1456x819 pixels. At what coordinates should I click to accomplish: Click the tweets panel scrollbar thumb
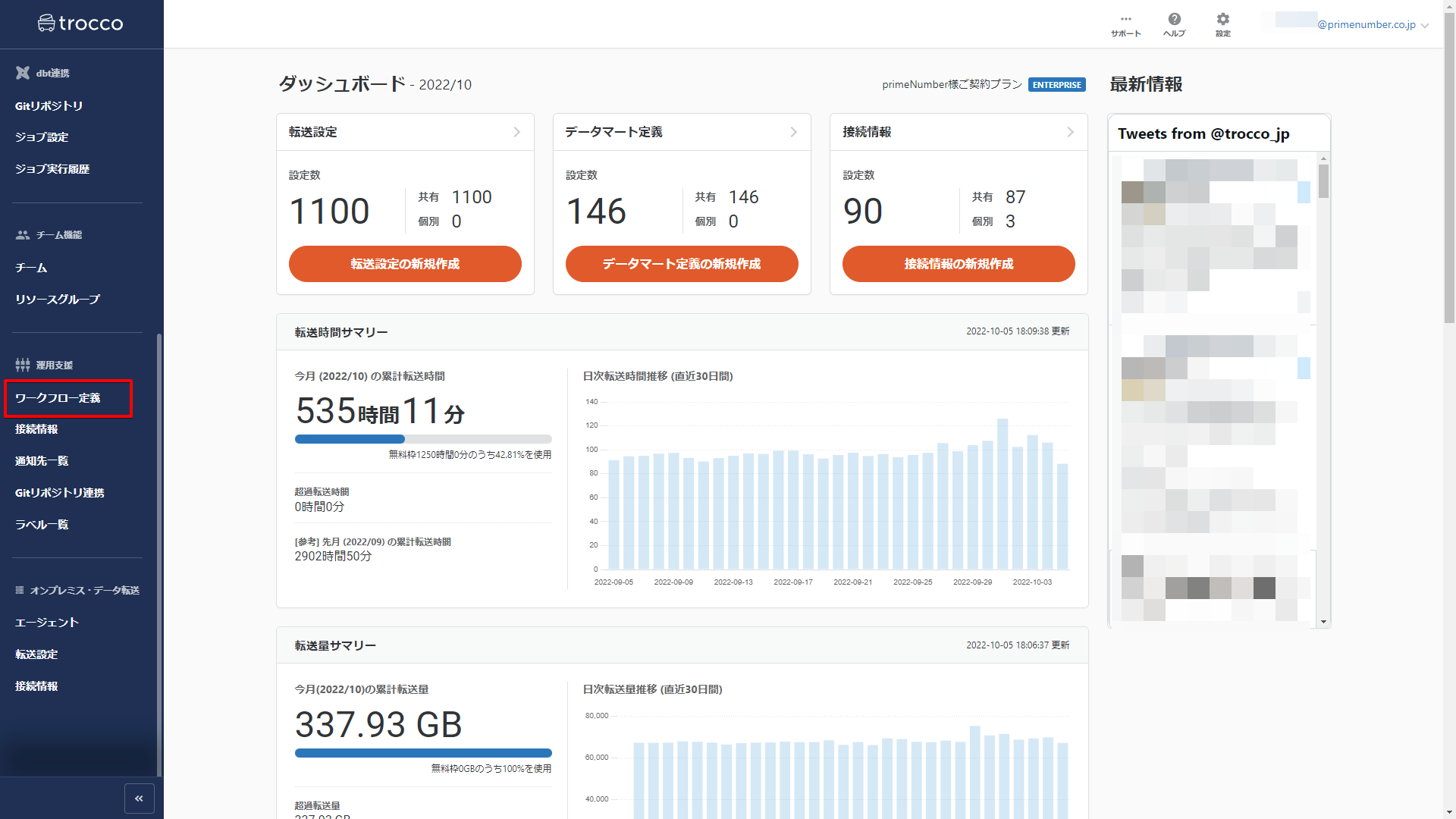[x=1323, y=181]
